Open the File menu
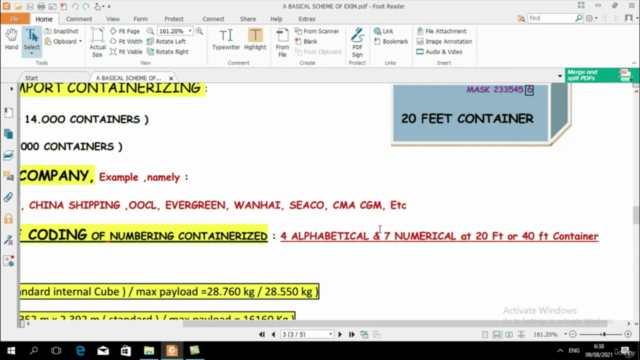This screenshot has height=360, width=640. pyautogui.click(x=15, y=19)
